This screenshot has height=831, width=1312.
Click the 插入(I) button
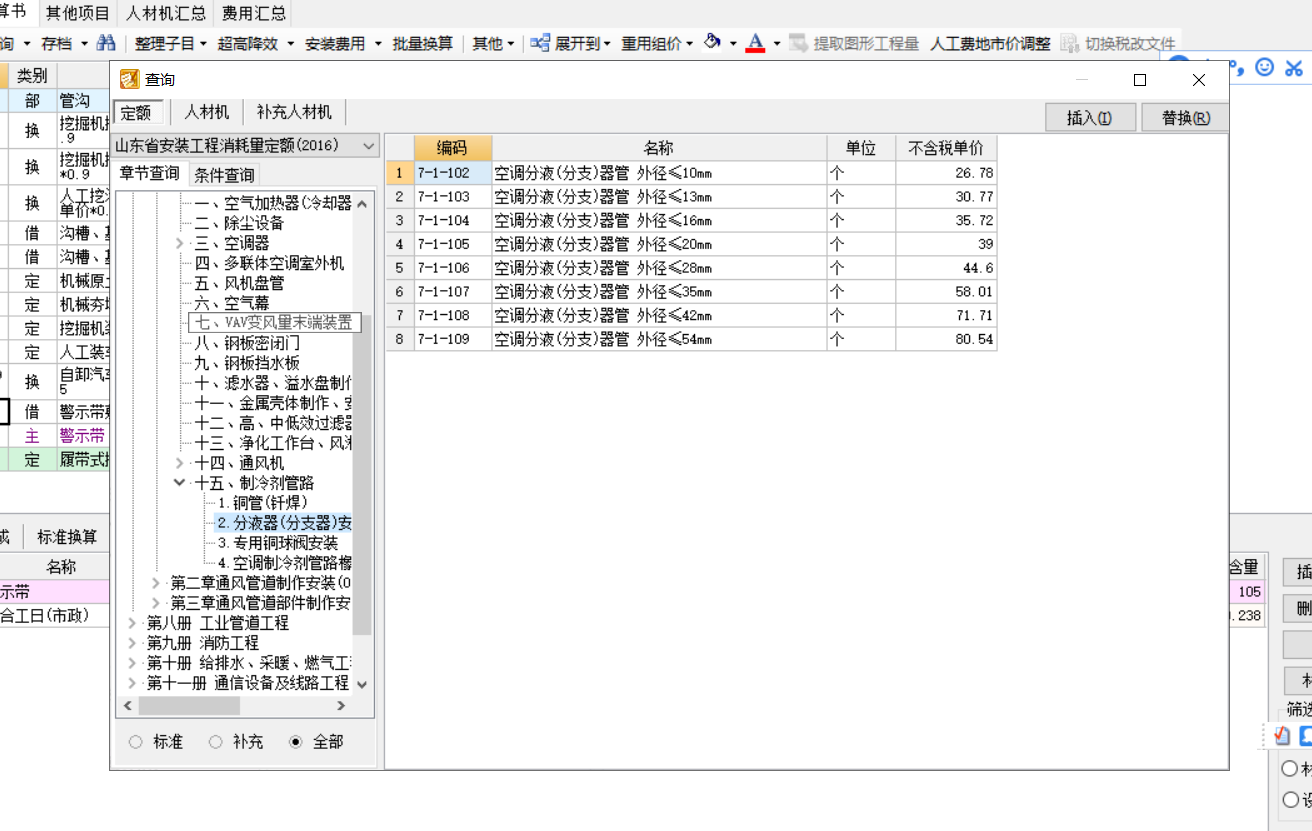click(1089, 118)
